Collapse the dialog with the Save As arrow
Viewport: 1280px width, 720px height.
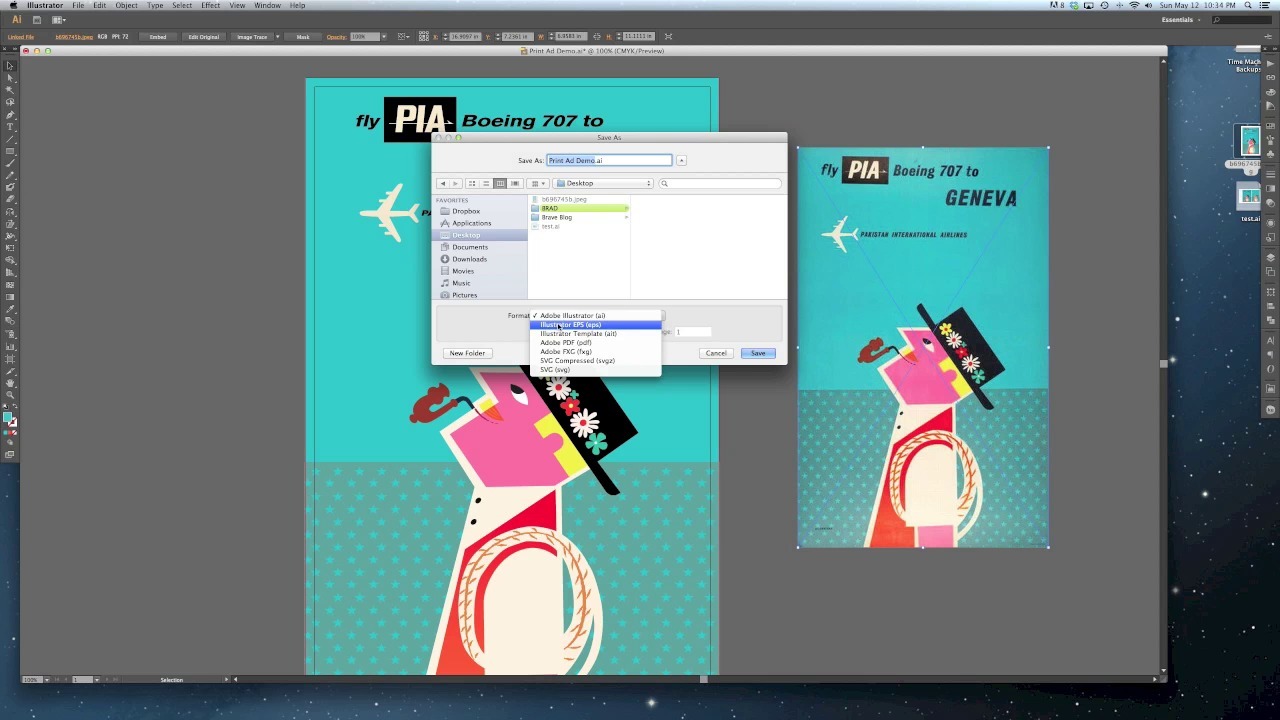pos(681,160)
